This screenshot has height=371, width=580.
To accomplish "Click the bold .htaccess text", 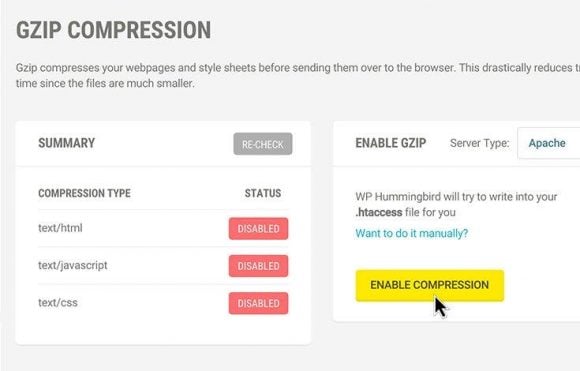I will click(379, 212).
